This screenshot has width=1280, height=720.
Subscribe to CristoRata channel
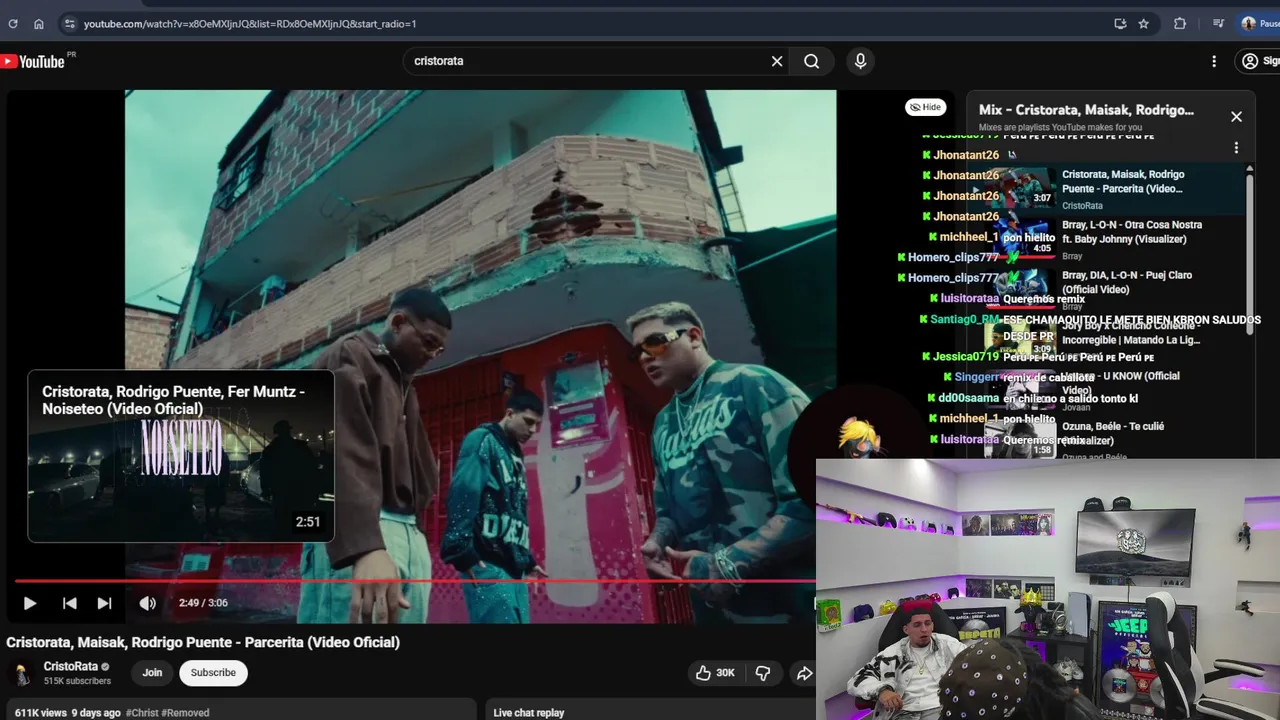[x=213, y=673]
